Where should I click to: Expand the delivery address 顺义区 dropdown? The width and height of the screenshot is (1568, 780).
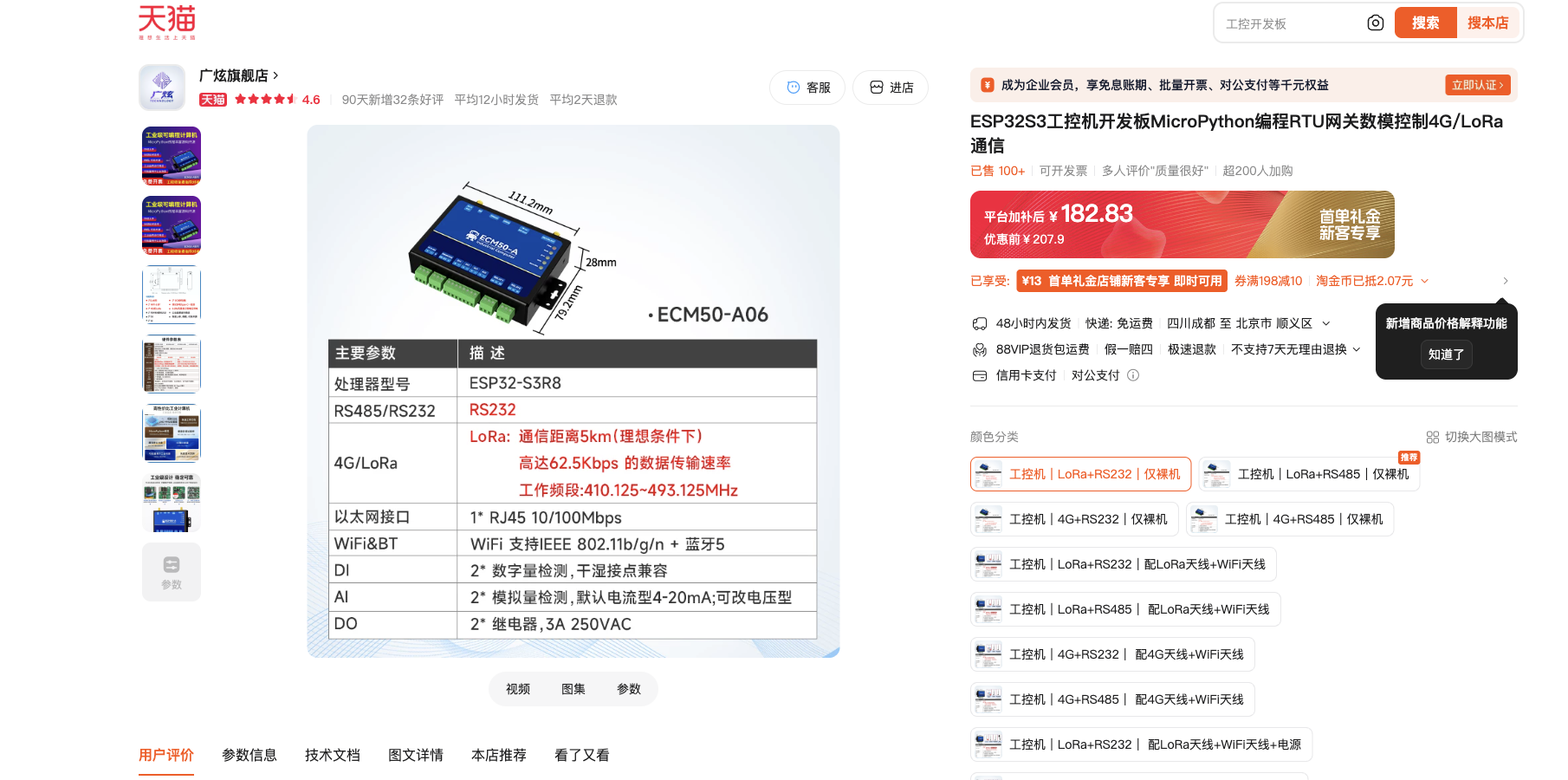point(1325,323)
